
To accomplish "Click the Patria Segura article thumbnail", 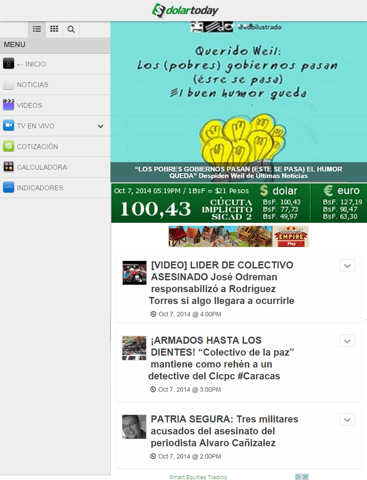I will pos(134,427).
